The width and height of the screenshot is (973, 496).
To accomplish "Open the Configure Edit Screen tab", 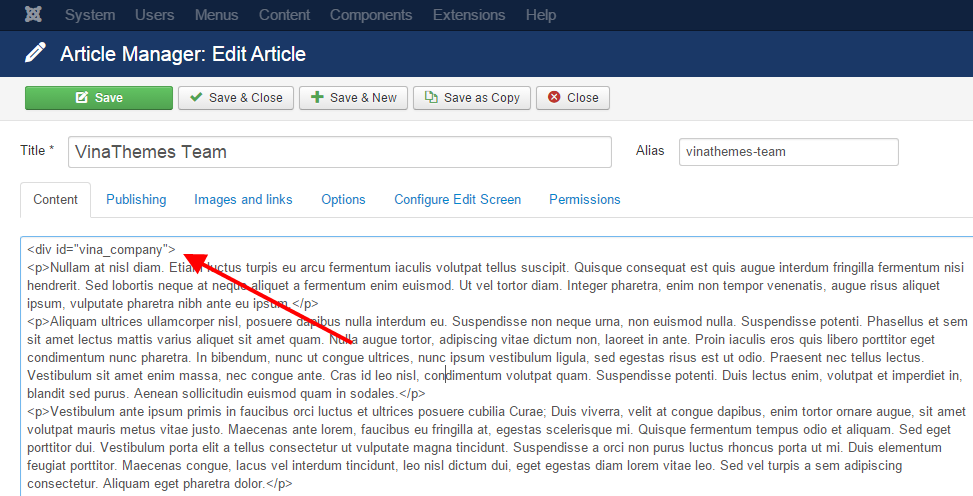I will click(457, 200).
